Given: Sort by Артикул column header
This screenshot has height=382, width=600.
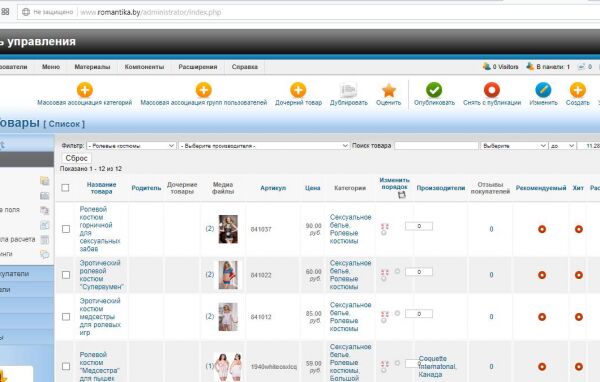Looking at the screenshot, I should pyautogui.click(x=273, y=188).
